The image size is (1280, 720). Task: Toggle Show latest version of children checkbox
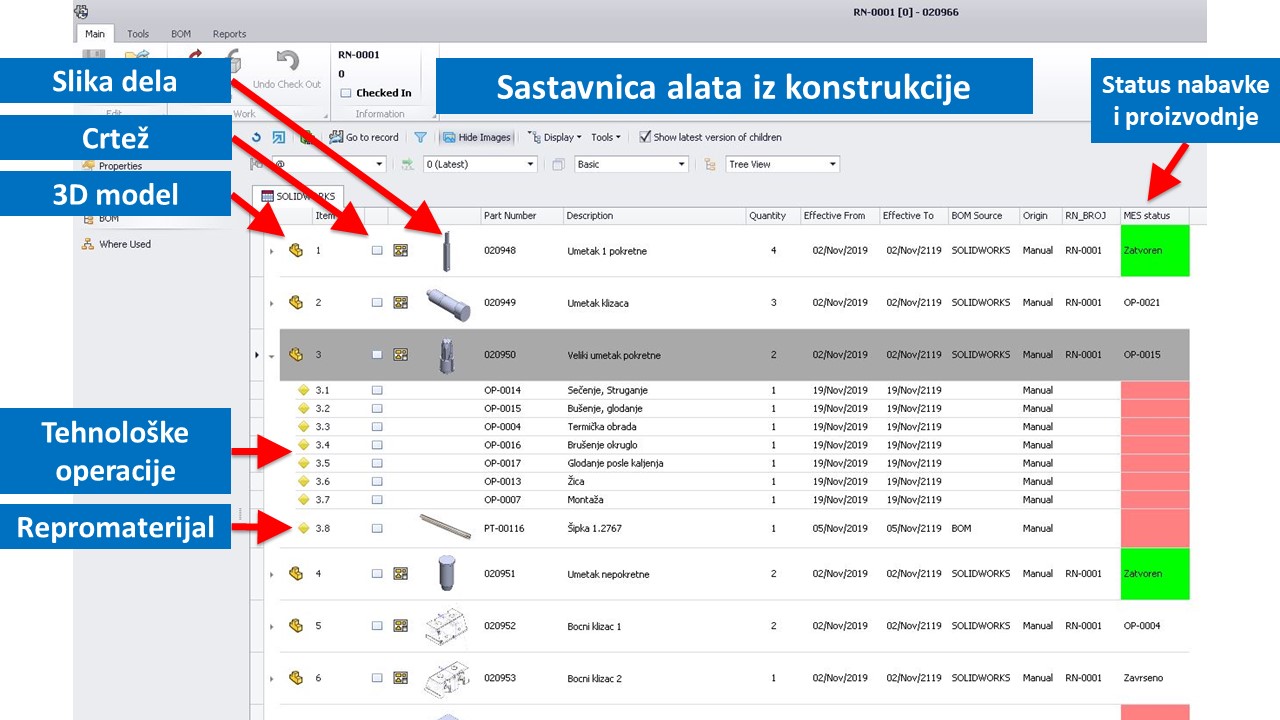coord(645,137)
